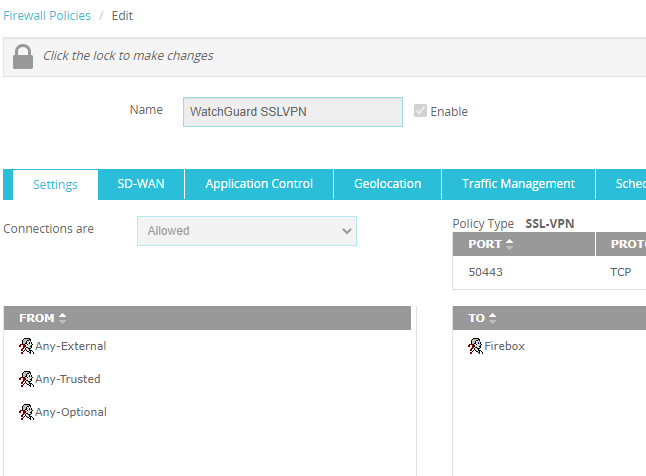Click the TCP protocol cell
This screenshot has width=646, height=476.
tap(620, 272)
